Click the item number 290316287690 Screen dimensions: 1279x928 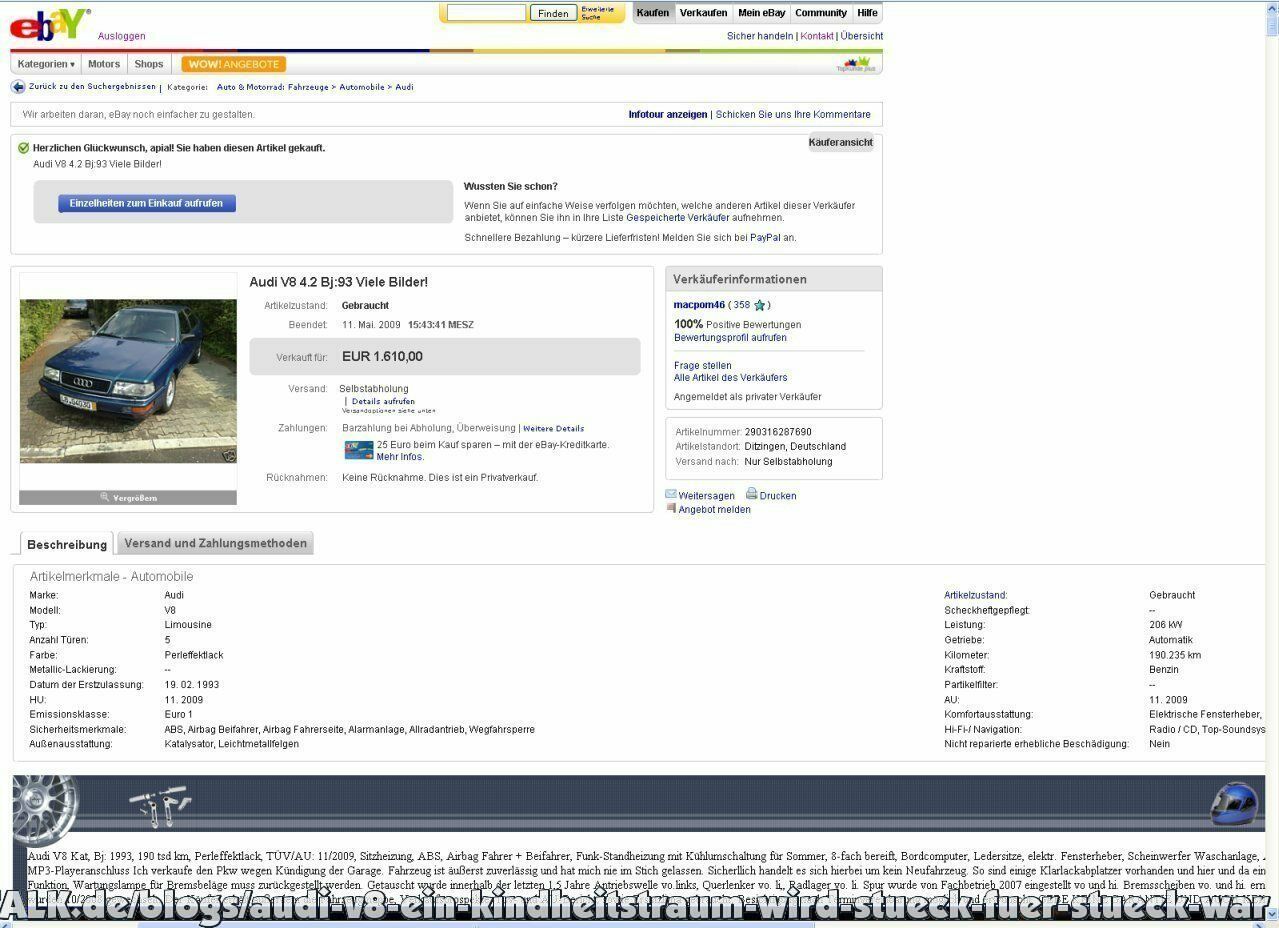[778, 432]
